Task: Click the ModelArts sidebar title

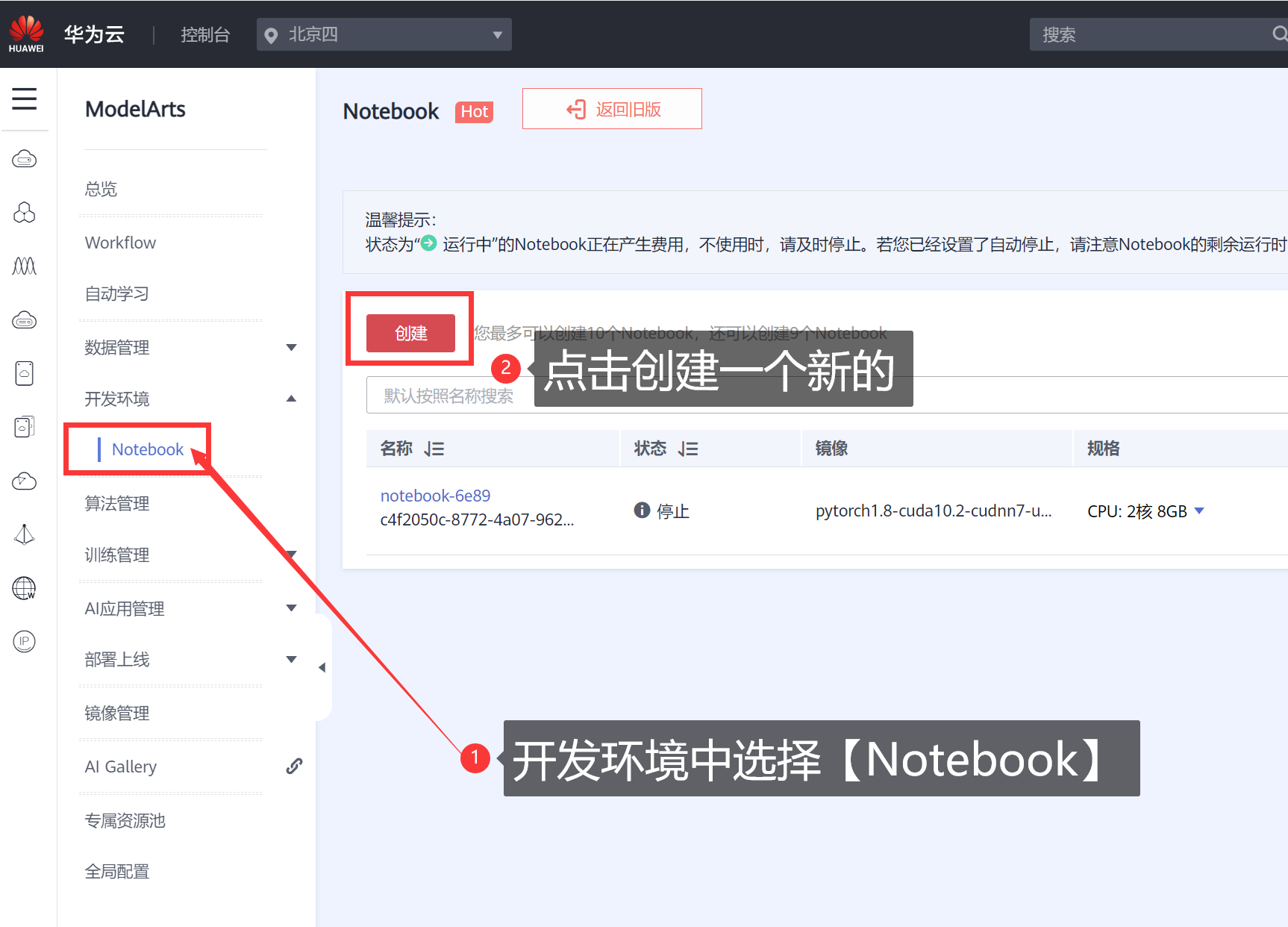Action: pos(135,109)
